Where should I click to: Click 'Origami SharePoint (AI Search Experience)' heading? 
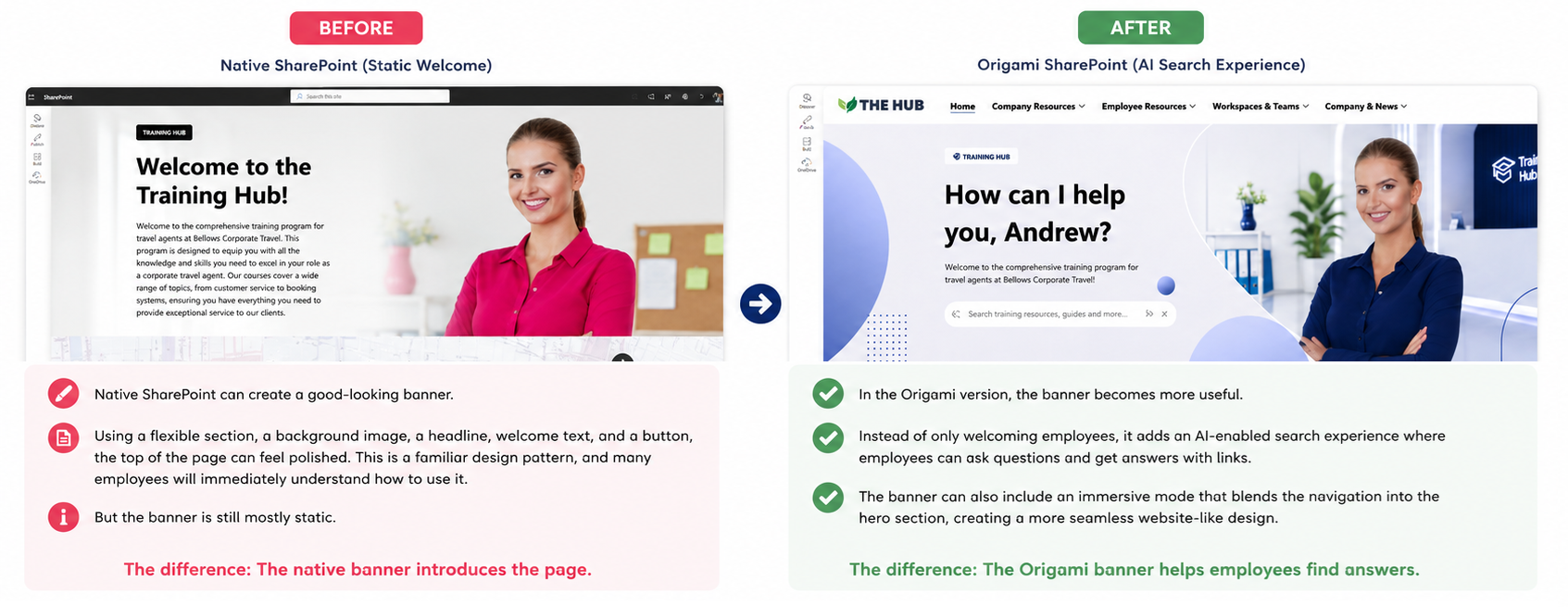click(1141, 65)
